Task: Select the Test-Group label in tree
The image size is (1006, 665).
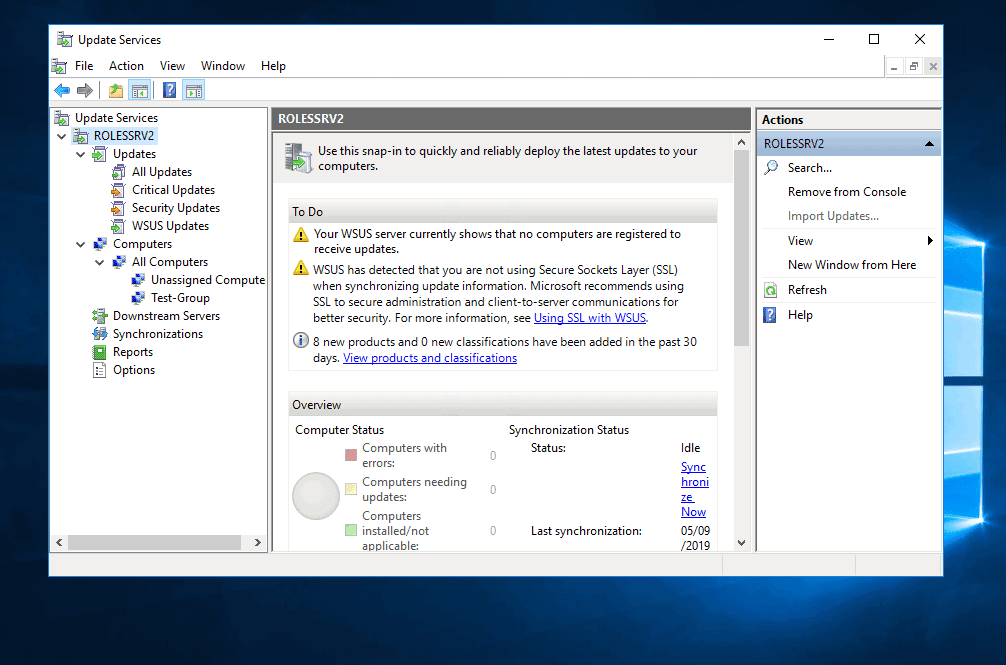Action: (180, 298)
